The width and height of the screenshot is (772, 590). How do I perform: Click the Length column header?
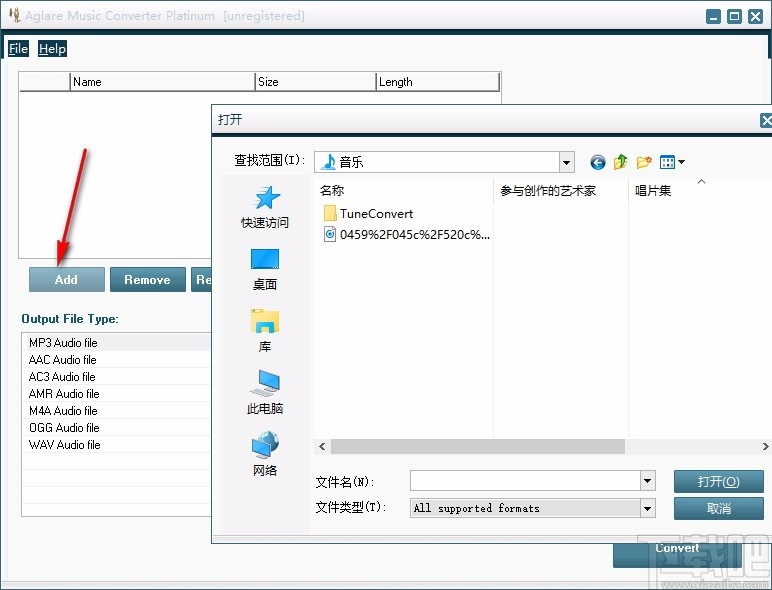[x=438, y=82]
